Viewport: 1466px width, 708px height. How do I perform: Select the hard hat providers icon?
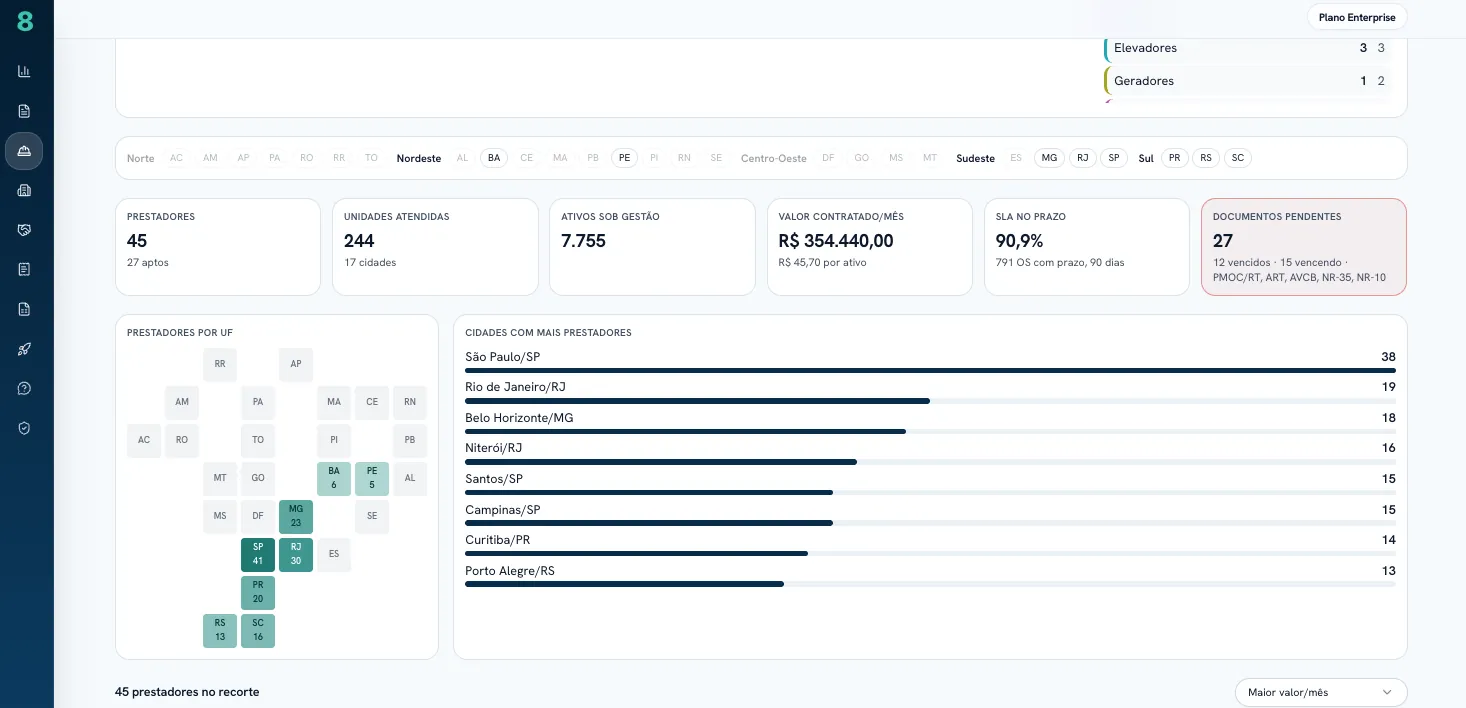[24, 151]
